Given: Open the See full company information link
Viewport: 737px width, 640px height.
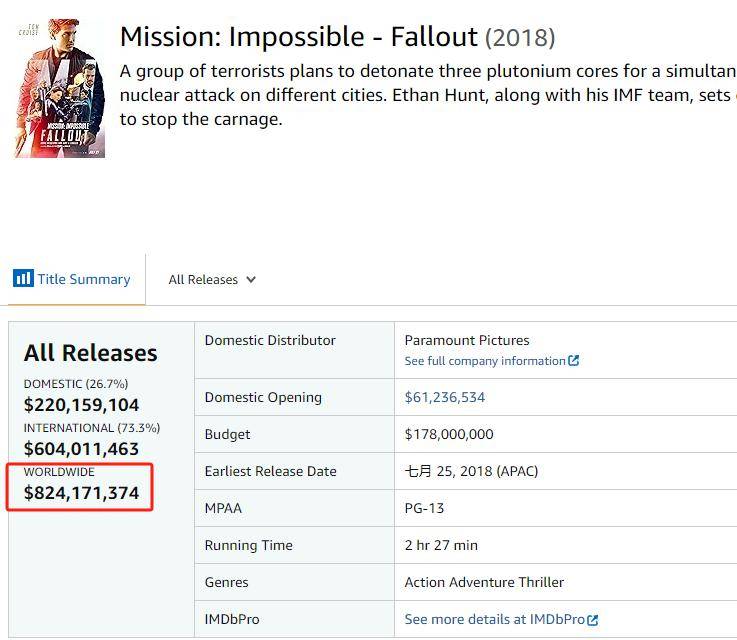Looking at the screenshot, I should 485,361.
